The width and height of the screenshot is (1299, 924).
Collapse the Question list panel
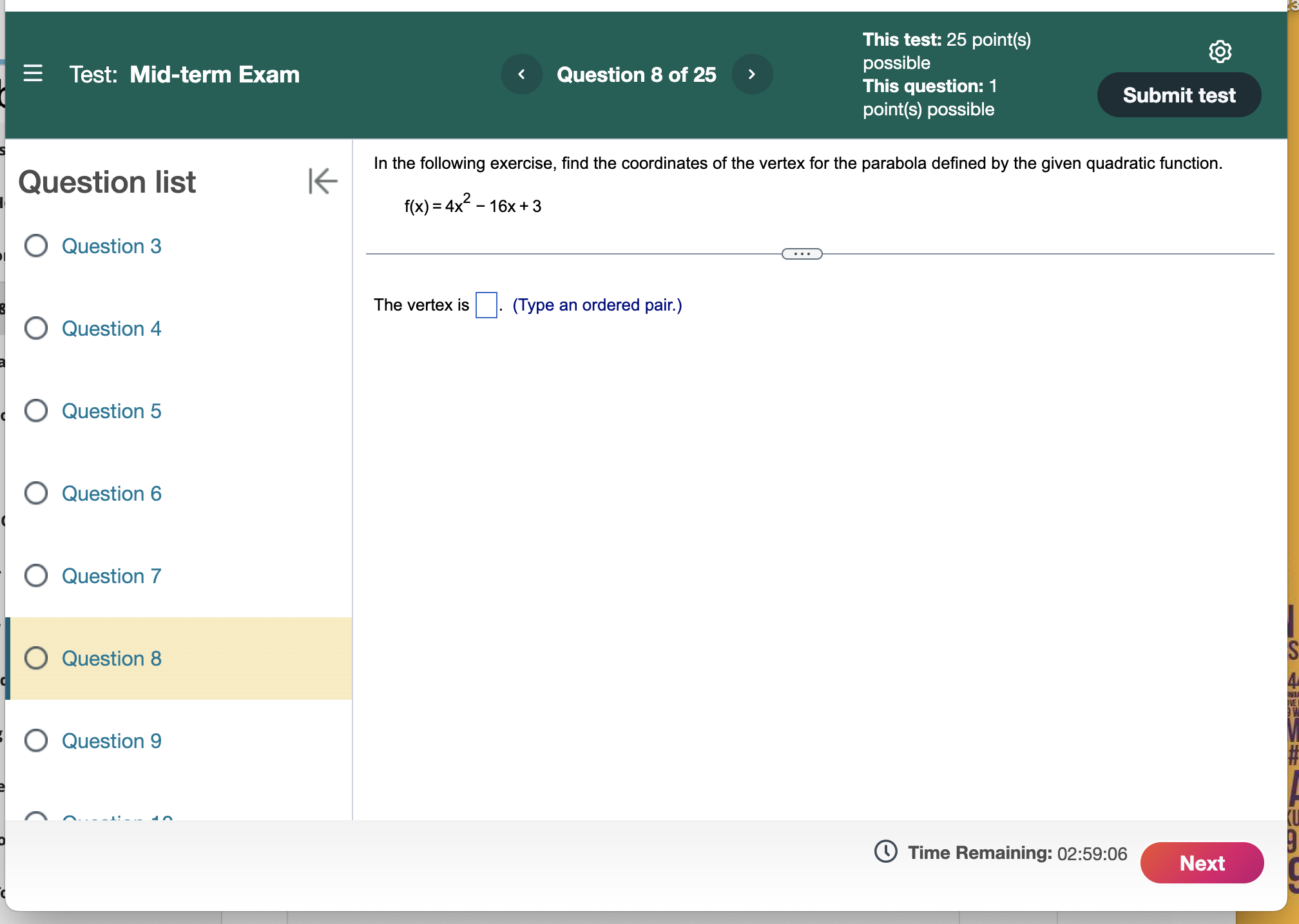point(322,181)
